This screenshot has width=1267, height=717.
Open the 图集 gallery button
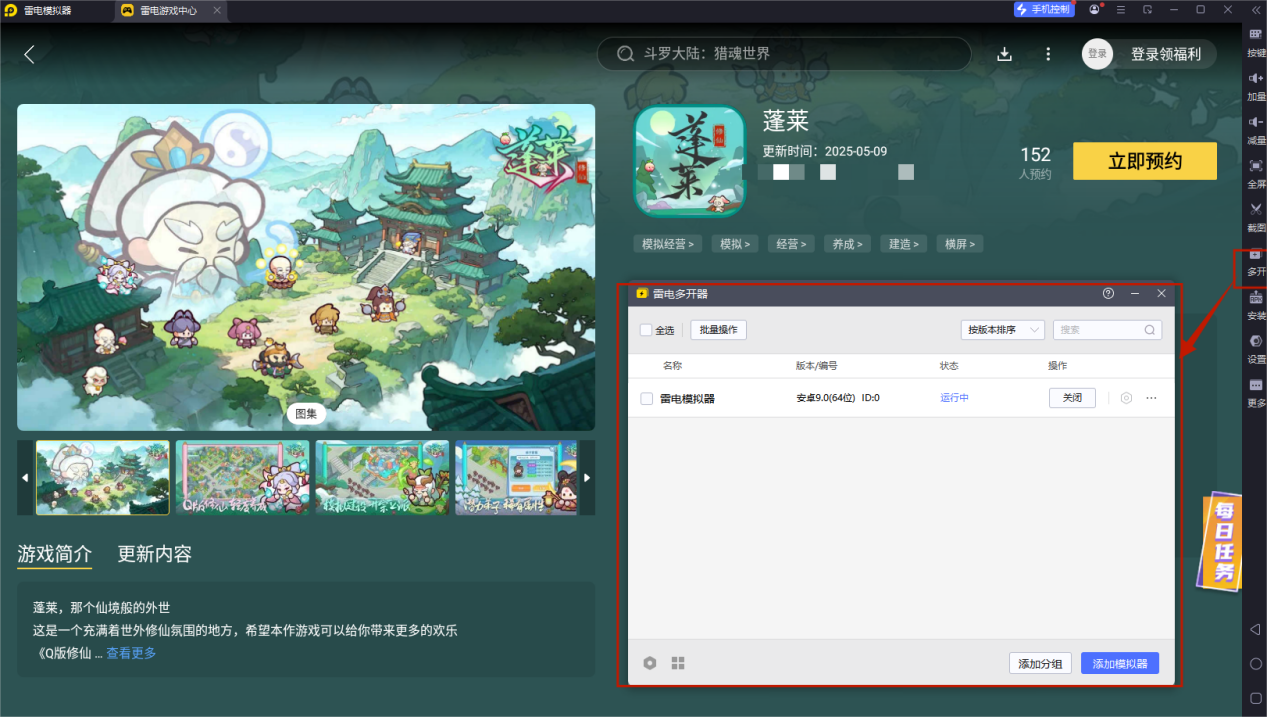point(306,413)
